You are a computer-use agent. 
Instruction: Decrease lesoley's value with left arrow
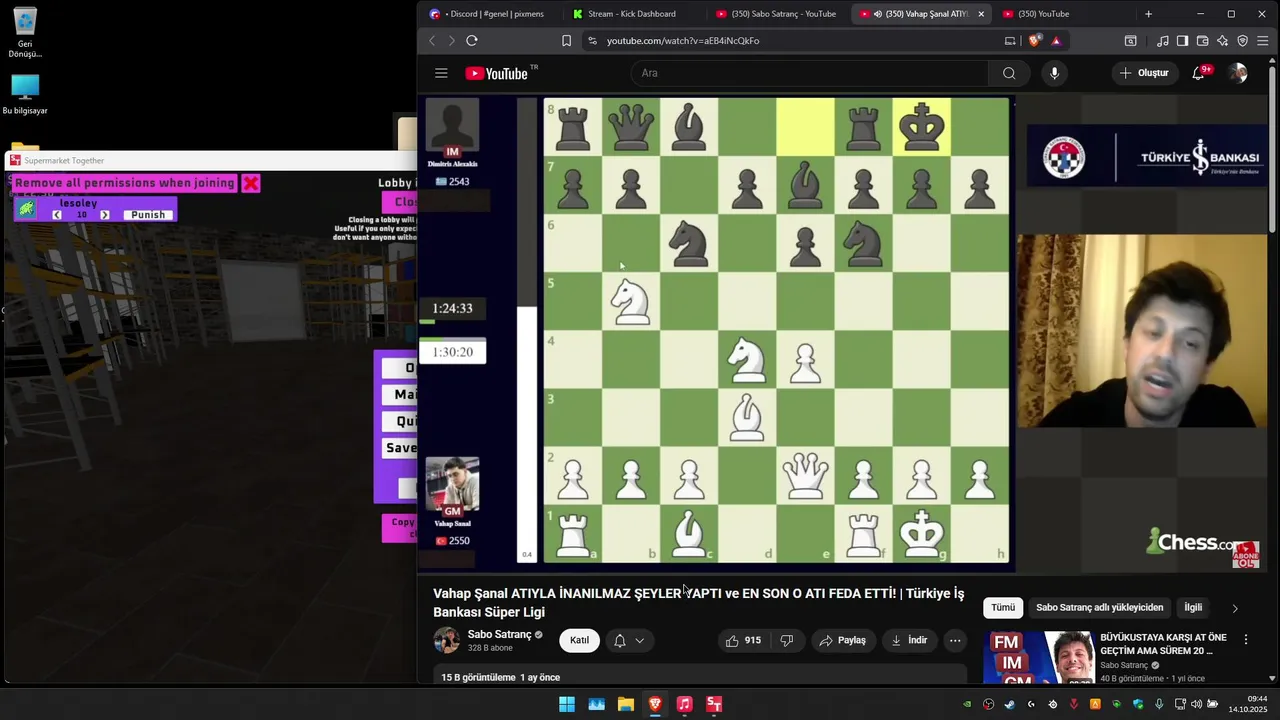tap(57, 215)
